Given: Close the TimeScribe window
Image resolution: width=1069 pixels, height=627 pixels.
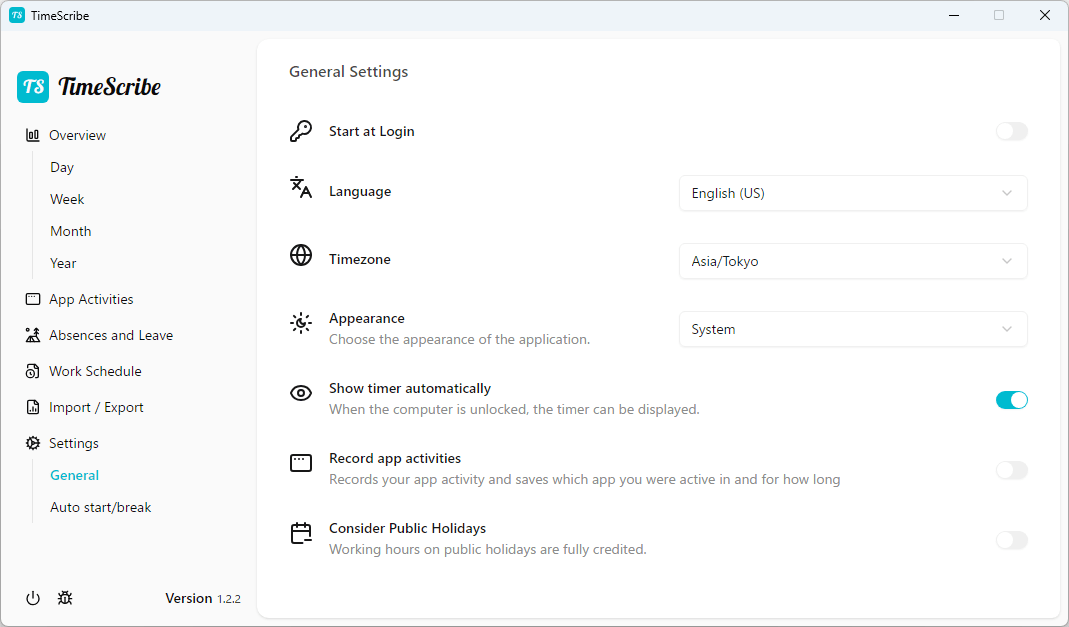Looking at the screenshot, I should tap(1044, 15).
